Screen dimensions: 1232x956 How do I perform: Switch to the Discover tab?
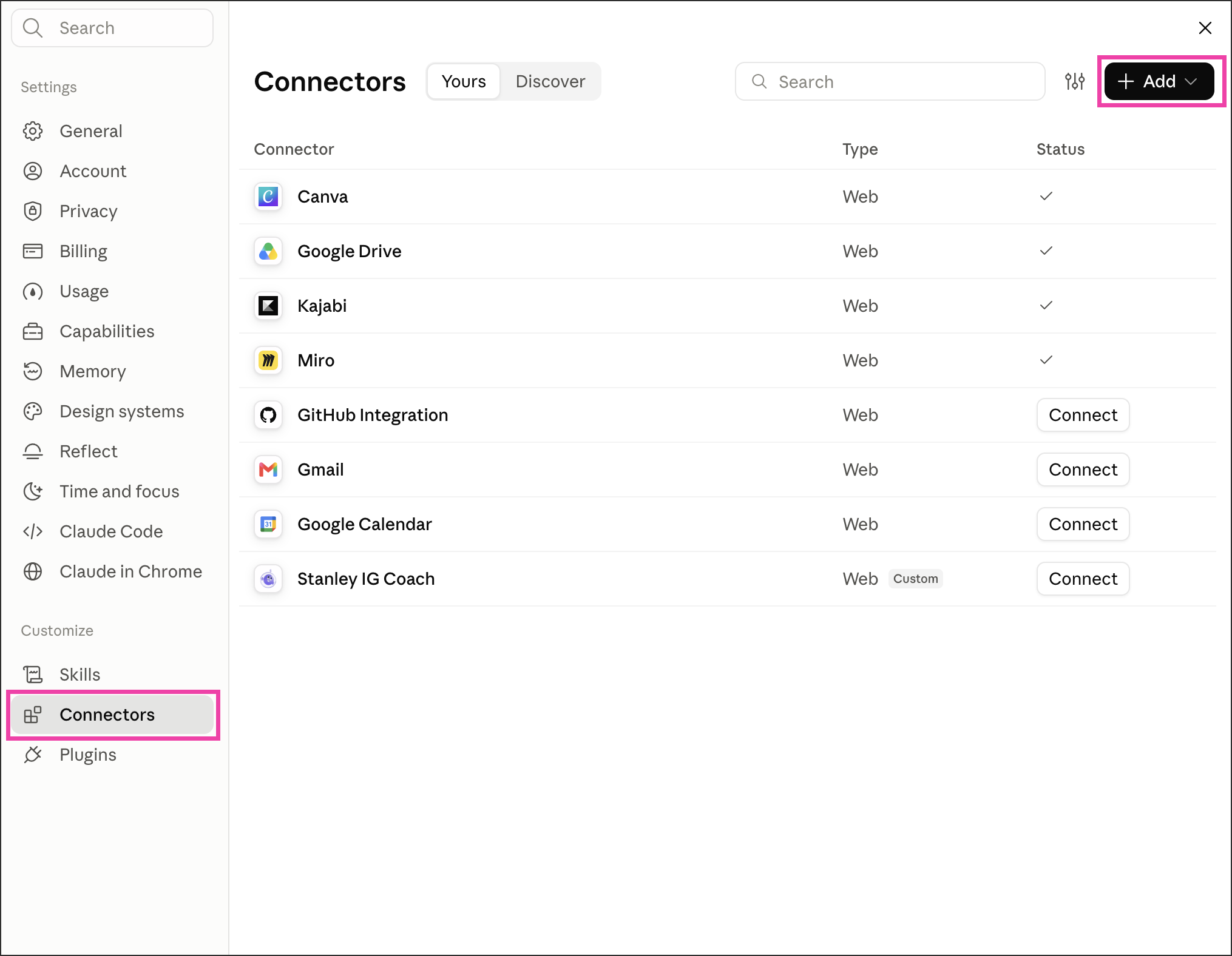click(550, 81)
